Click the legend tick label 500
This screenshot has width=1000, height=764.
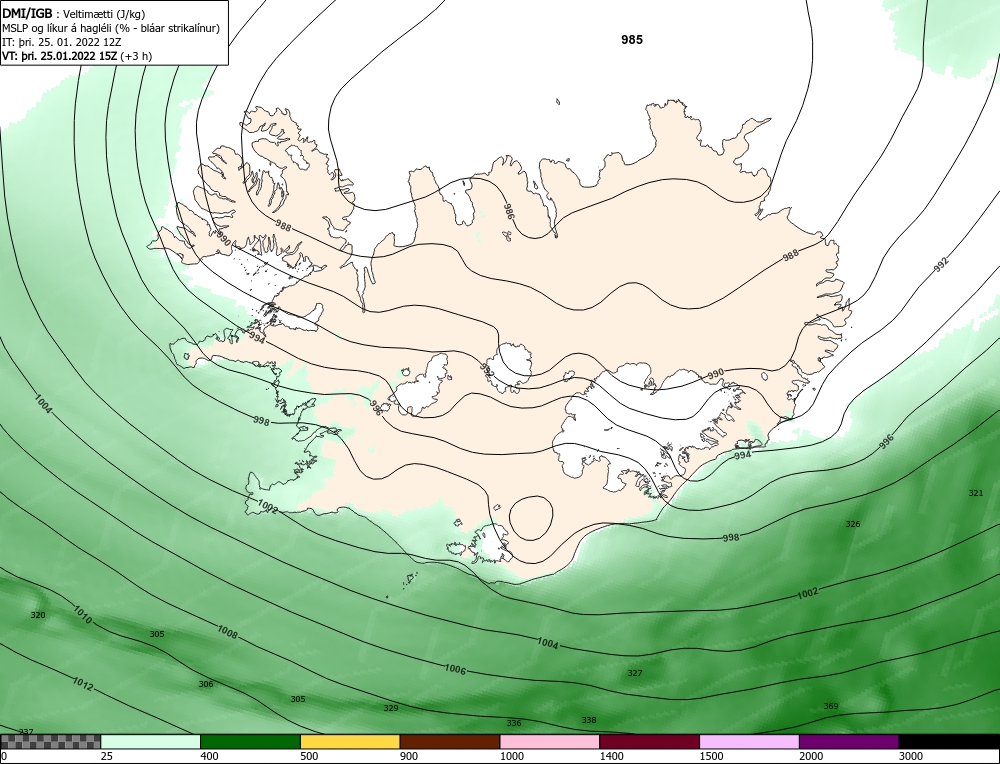pos(309,756)
